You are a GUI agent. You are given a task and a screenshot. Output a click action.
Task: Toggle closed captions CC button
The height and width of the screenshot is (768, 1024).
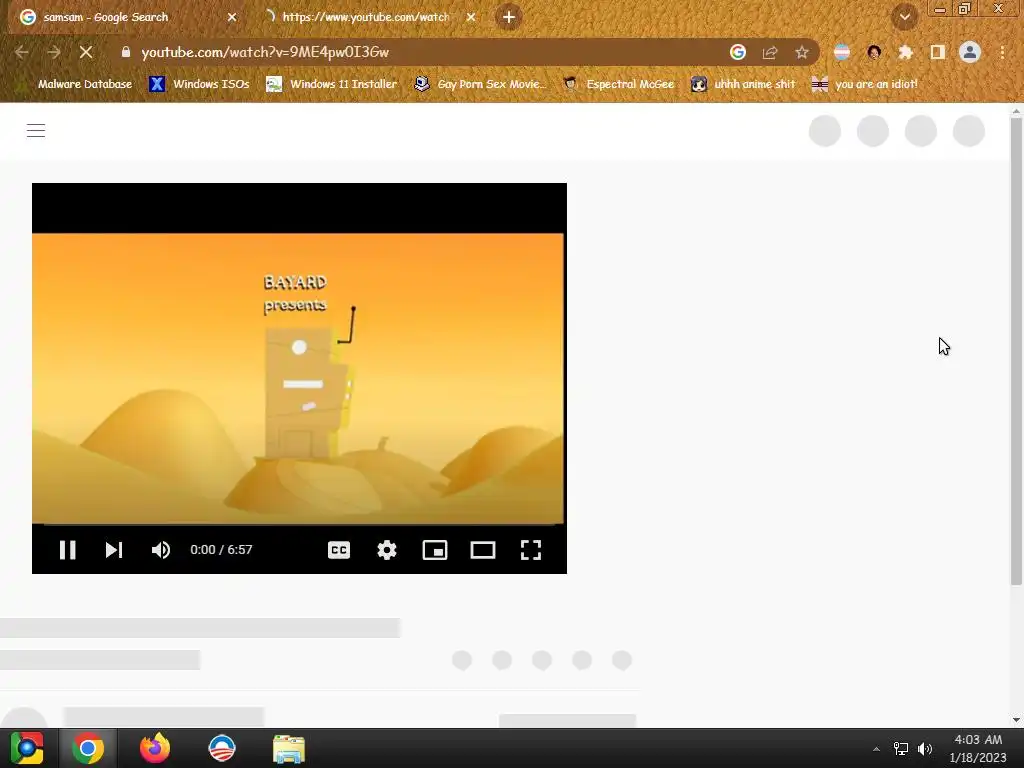339,550
